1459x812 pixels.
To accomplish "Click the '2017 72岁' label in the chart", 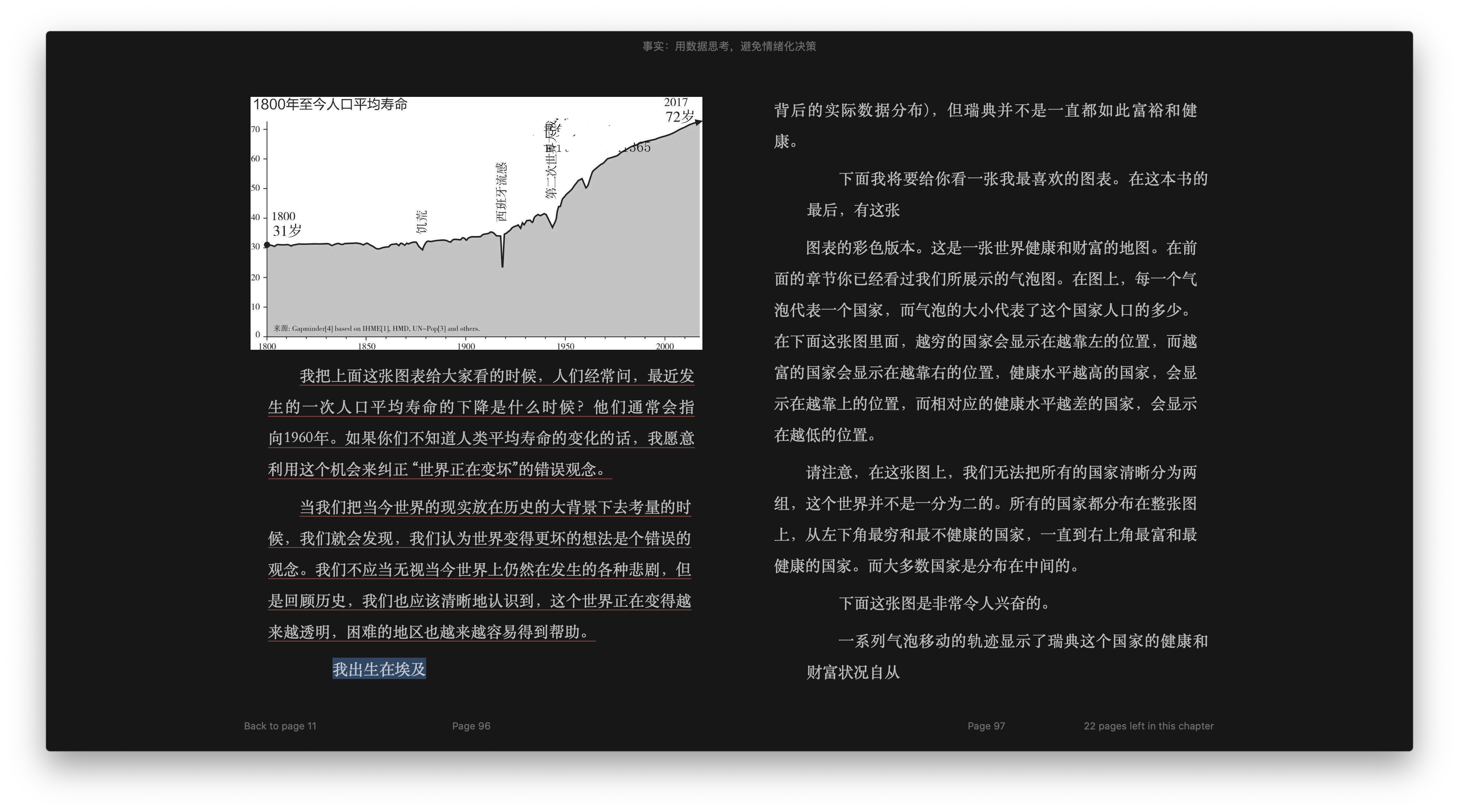I will point(679,110).
